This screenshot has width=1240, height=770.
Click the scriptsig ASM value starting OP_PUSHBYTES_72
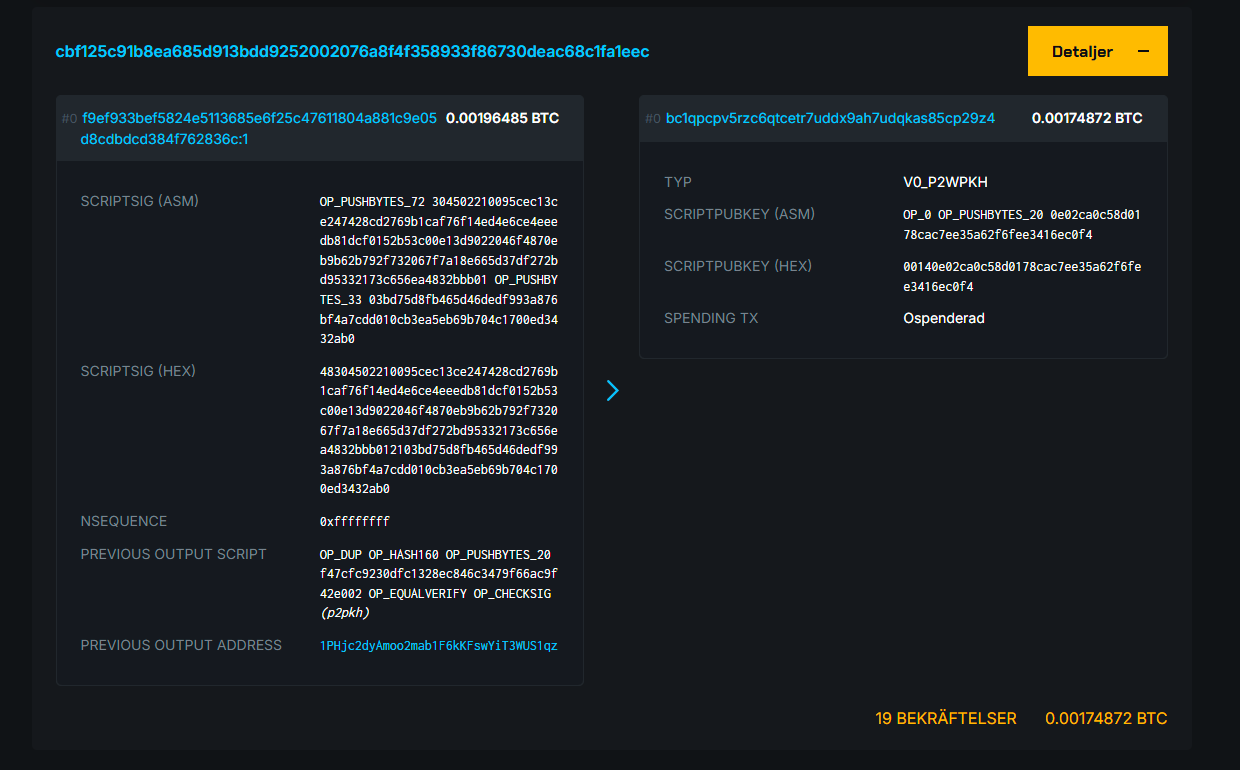(x=439, y=270)
